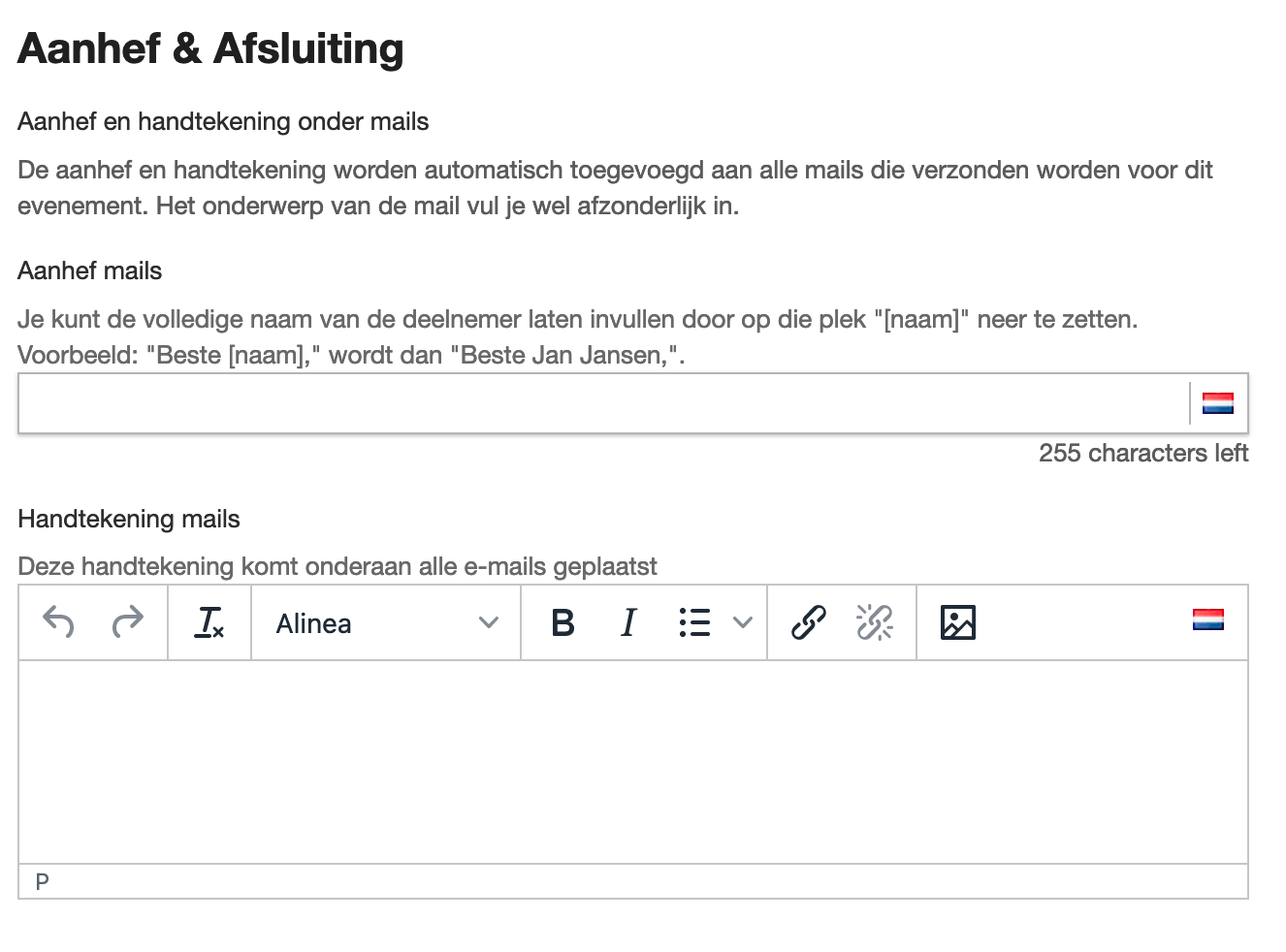Screen dimensions: 1286x952
Task: Click the signature editor's bottom status bar
Action: pyautogui.click(x=630, y=881)
